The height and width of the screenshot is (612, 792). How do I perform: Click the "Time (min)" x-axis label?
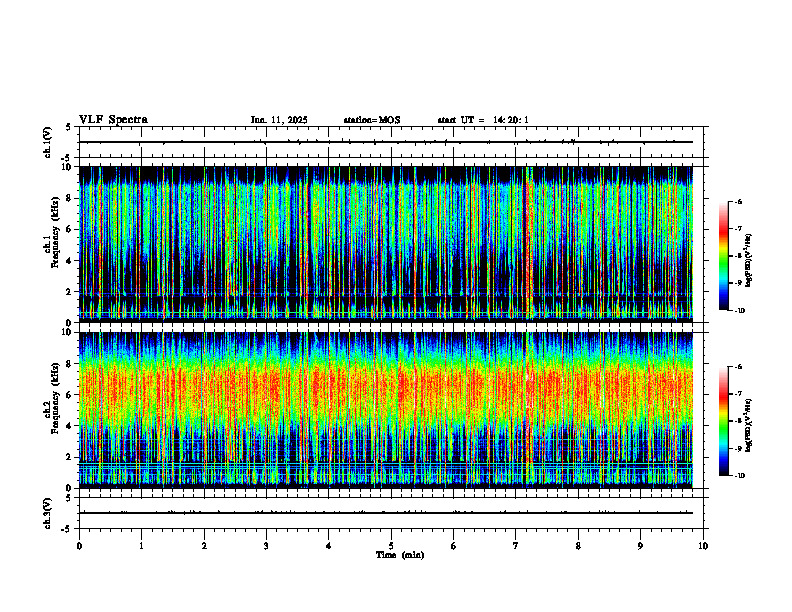click(400, 555)
